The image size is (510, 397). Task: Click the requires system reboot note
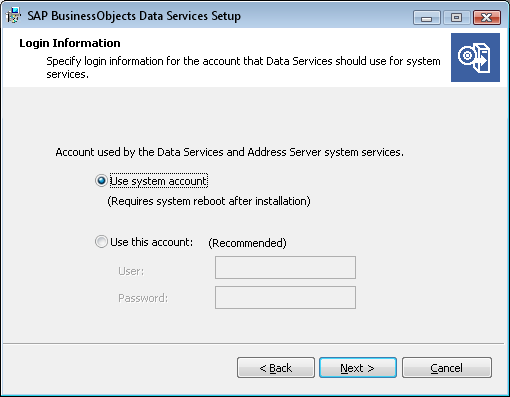[209, 201]
